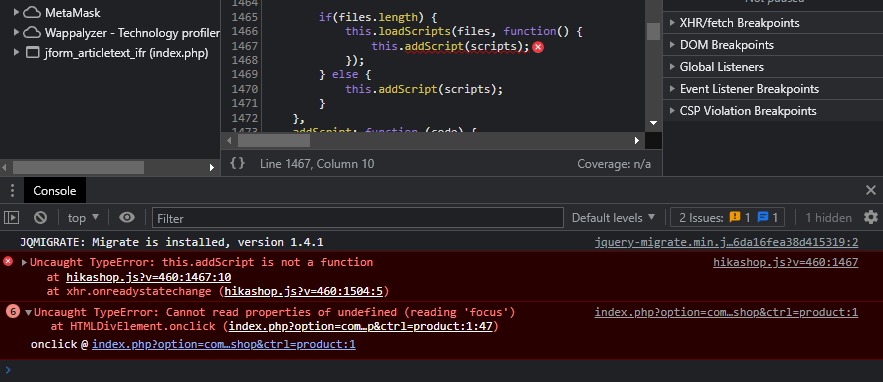The height and width of the screenshot is (382, 883).
Task: Open console settings gear
Action: pyautogui.click(x=871, y=217)
